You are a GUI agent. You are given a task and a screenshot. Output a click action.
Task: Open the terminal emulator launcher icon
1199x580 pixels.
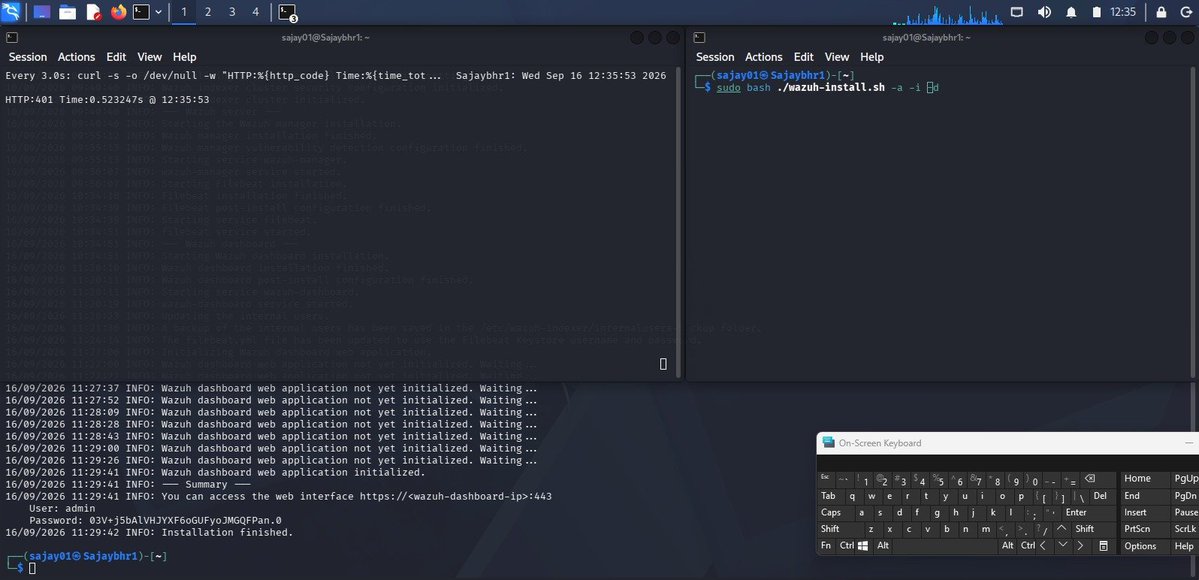[141, 12]
